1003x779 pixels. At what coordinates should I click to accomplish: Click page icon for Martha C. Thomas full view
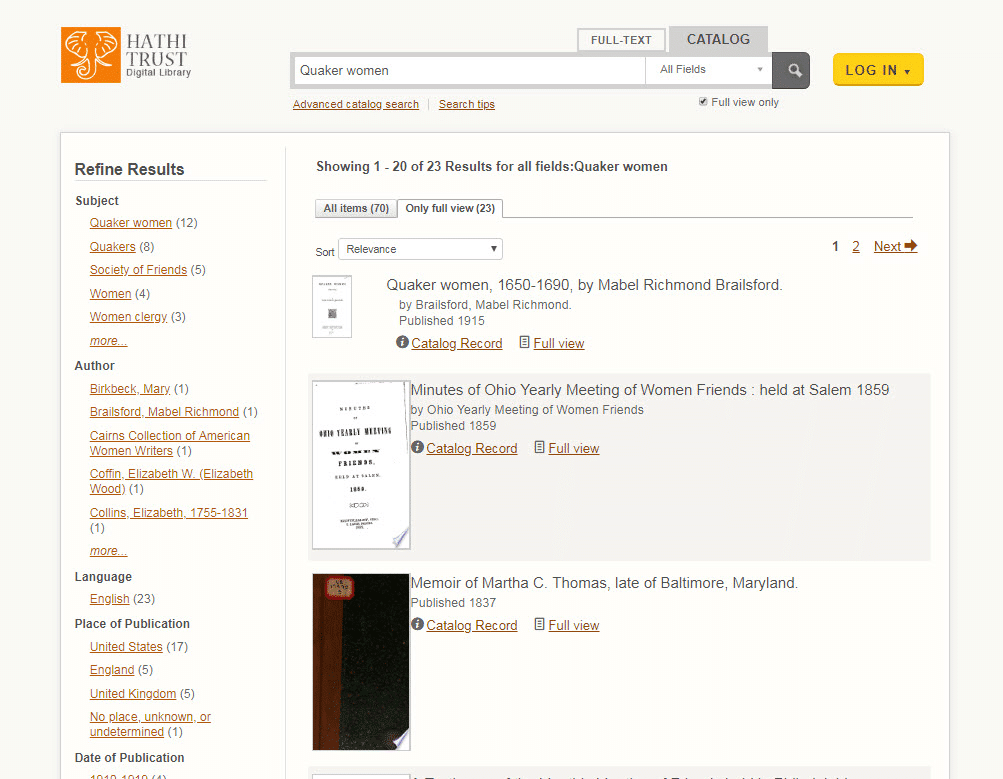(x=539, y=624)
